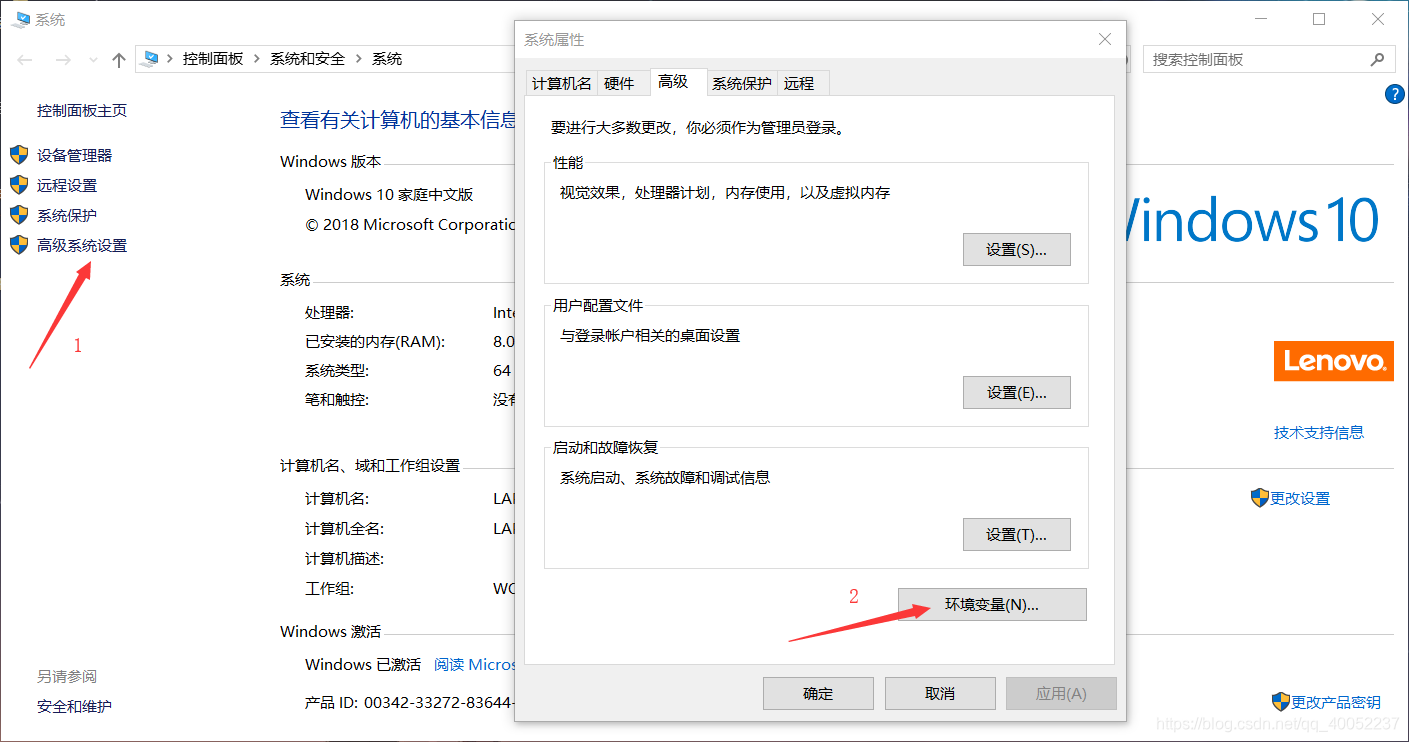
Task: Click shield icon beside 系统保护
Action: click(19, 215)
